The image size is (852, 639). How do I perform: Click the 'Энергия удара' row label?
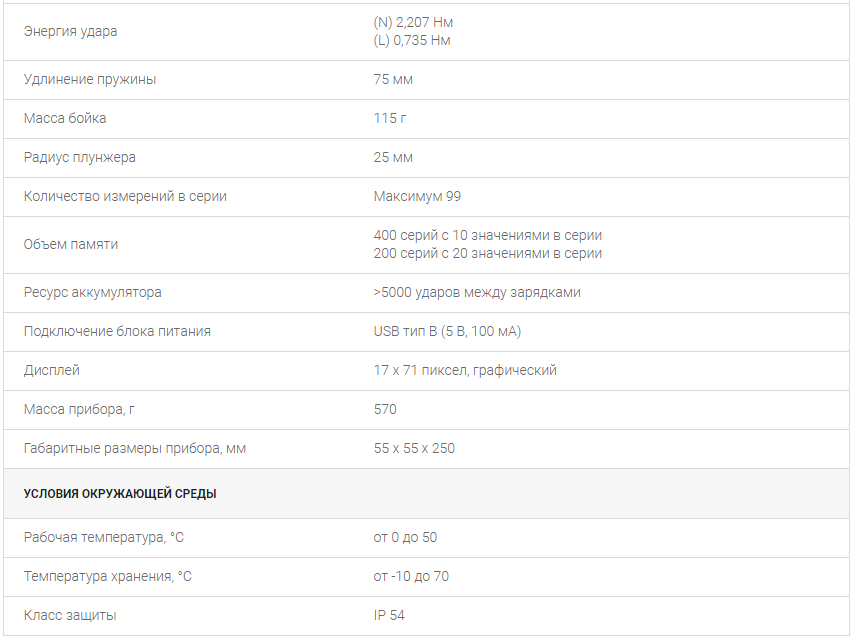tap(70, 32)
